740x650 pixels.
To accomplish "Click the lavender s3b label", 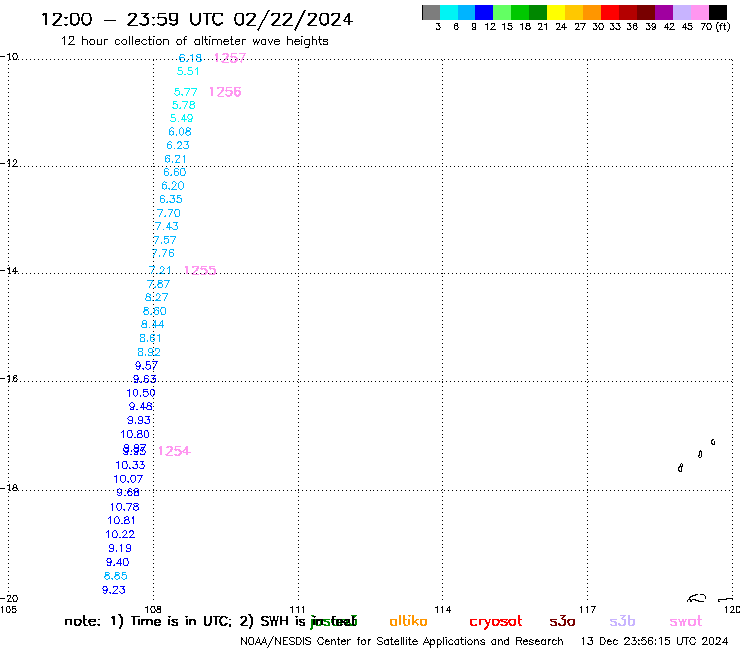I will click(x=622, y=622).
